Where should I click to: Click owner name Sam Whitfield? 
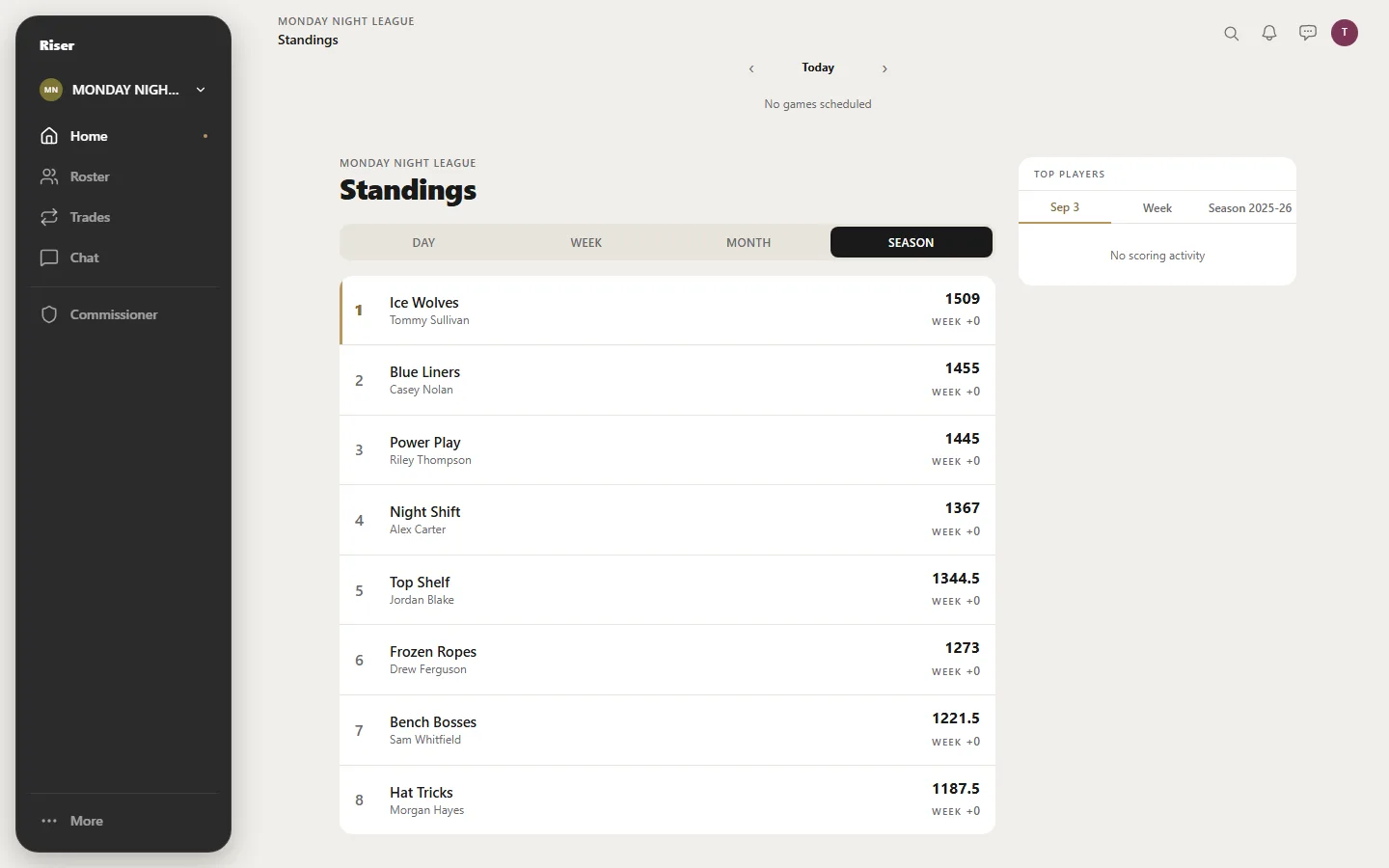[x=425, y=740]
